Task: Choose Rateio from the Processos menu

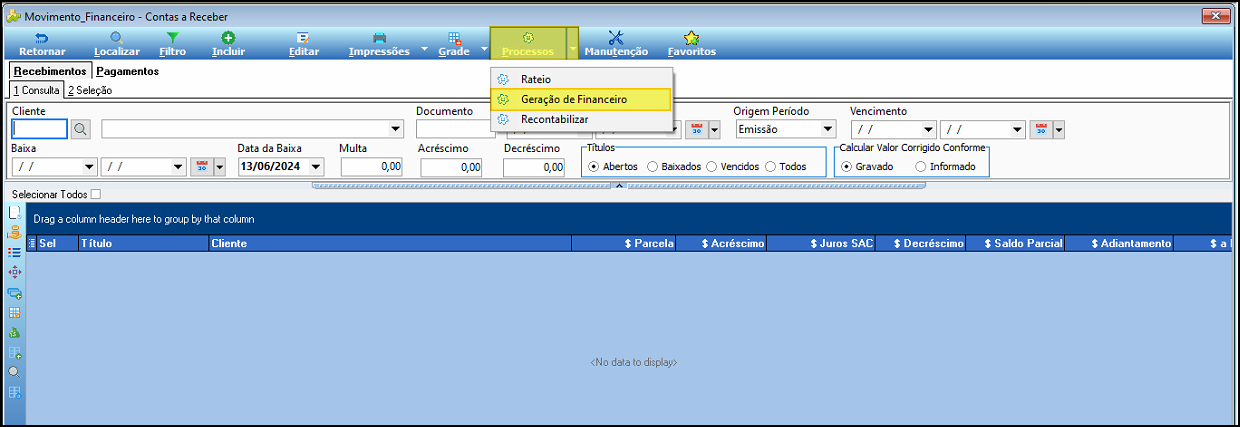Action: 581,79
